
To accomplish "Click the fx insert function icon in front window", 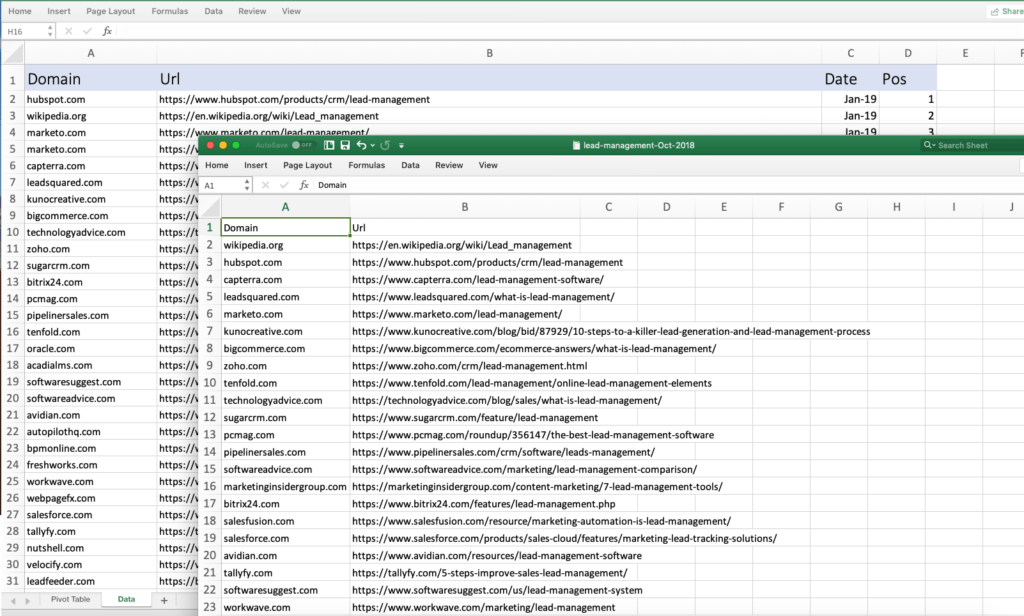I will point(304,185).
